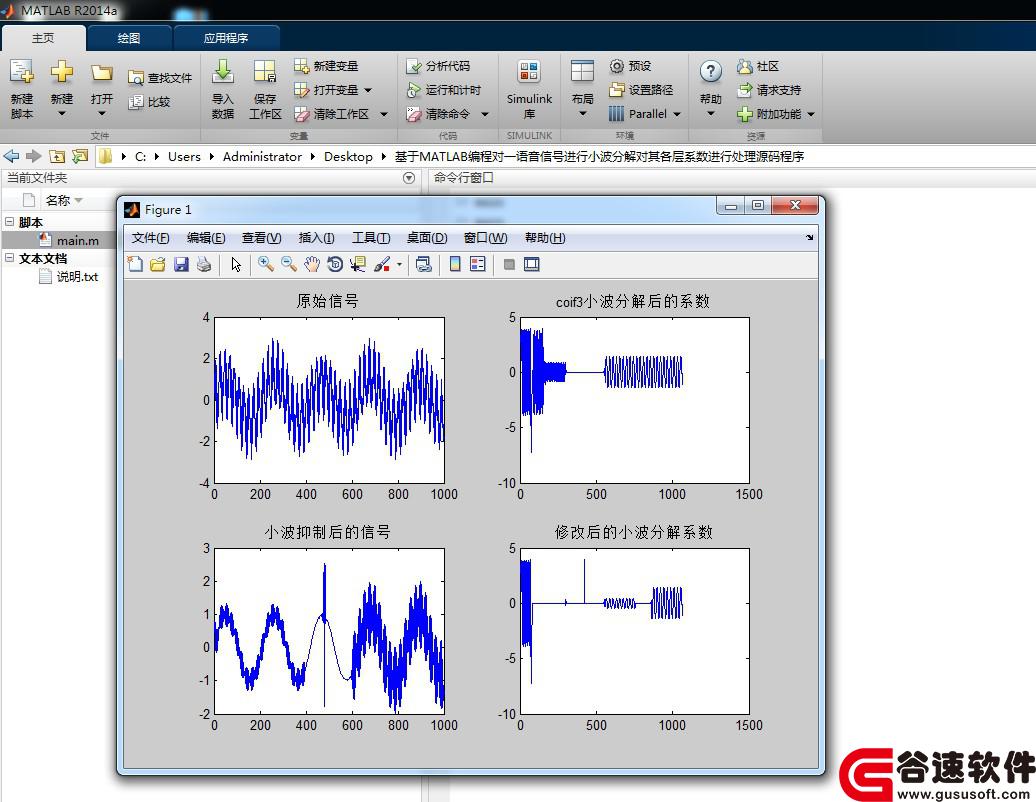Screen dimensions: 1036x802
Task: Click the Analyze Code icon
Action: pos(414,66)
